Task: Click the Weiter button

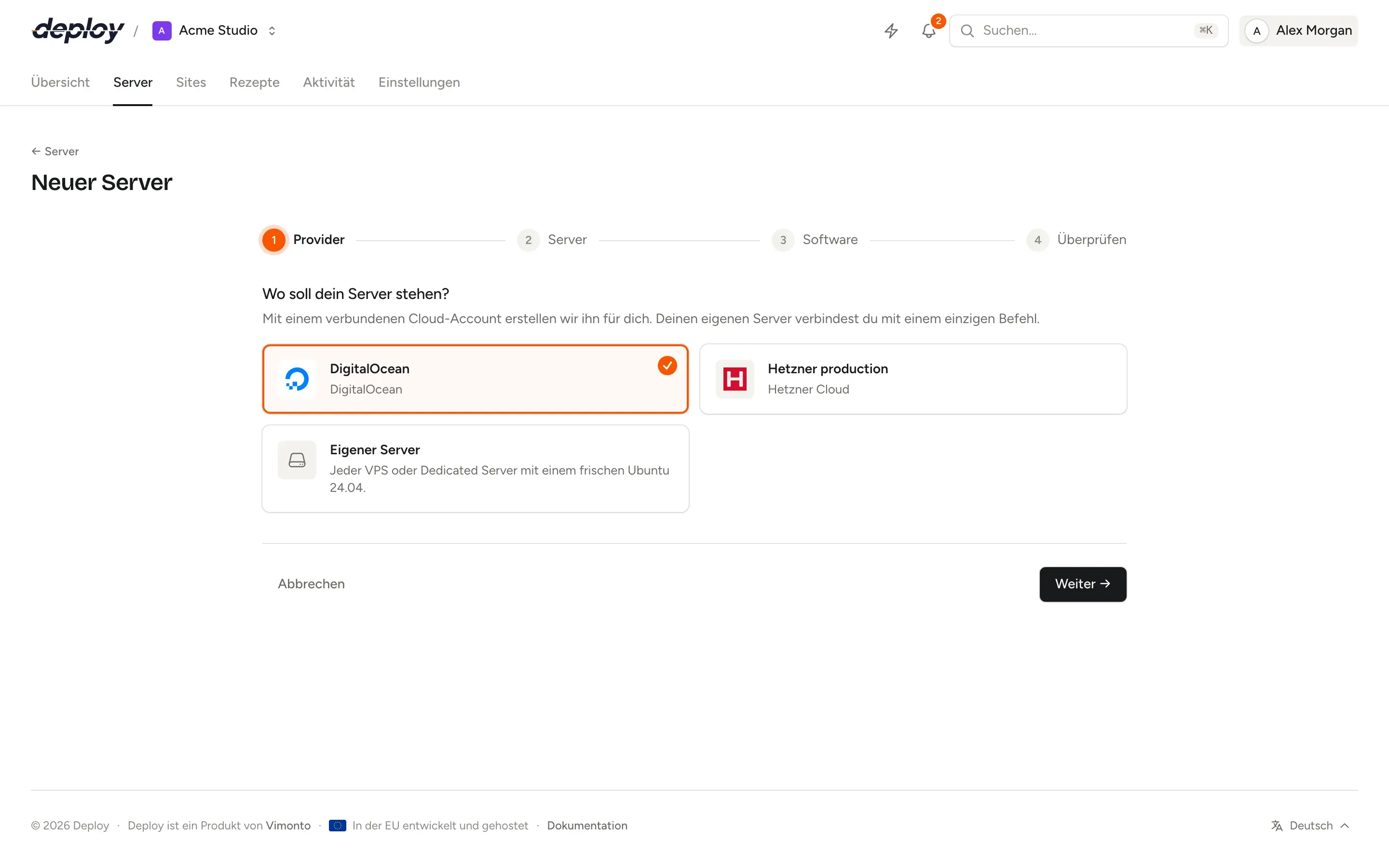Action: pos(1082,584)
